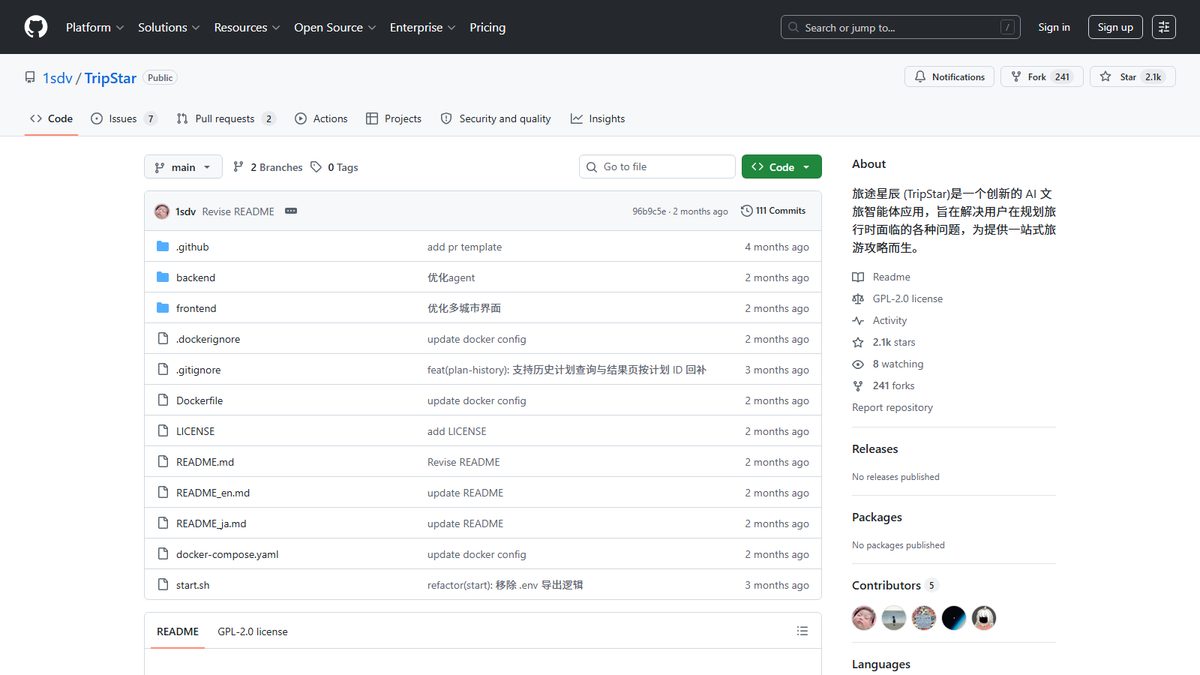Open the Releases section heading
1200x675 pixels.
[x=875, y=449]
